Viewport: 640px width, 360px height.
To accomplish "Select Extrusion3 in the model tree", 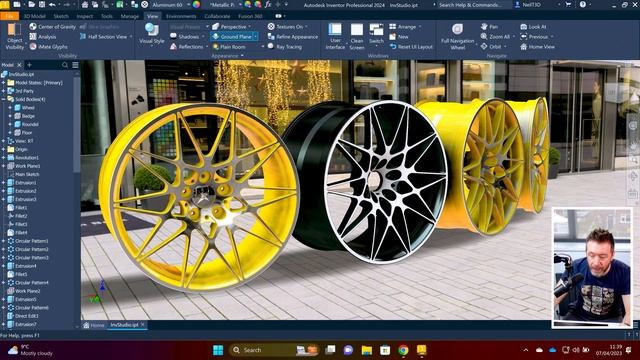I will point(22,199).
